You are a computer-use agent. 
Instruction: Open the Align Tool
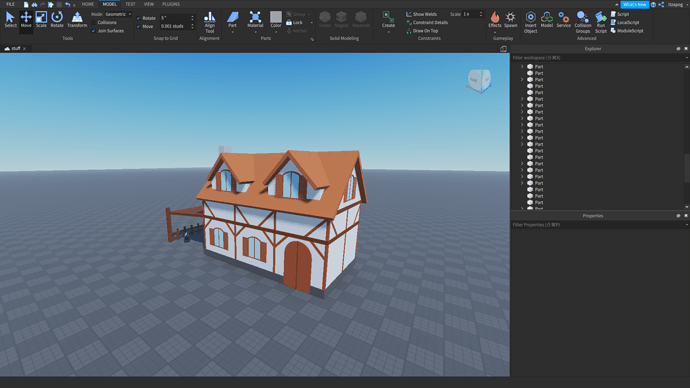click(209, 22)
